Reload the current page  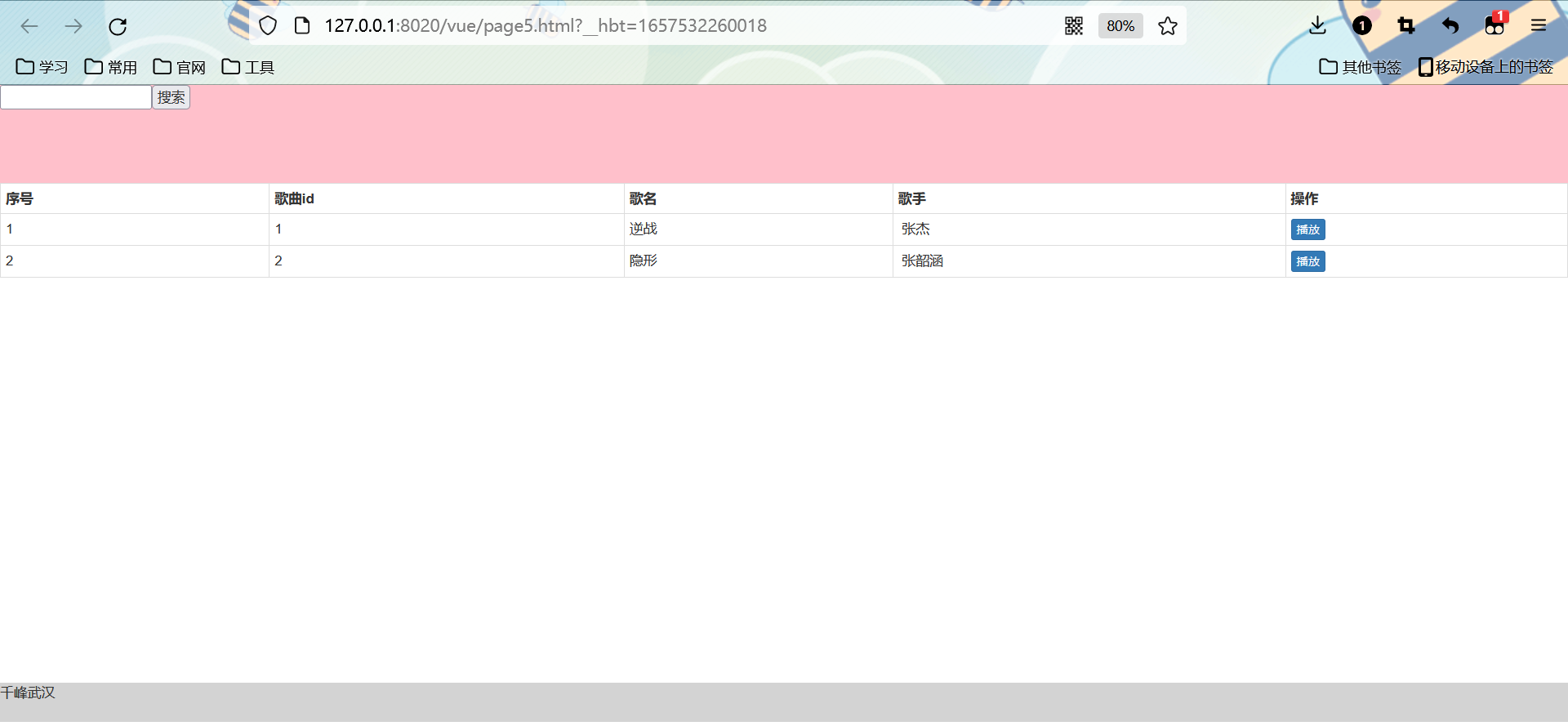[x=118, y=26]
